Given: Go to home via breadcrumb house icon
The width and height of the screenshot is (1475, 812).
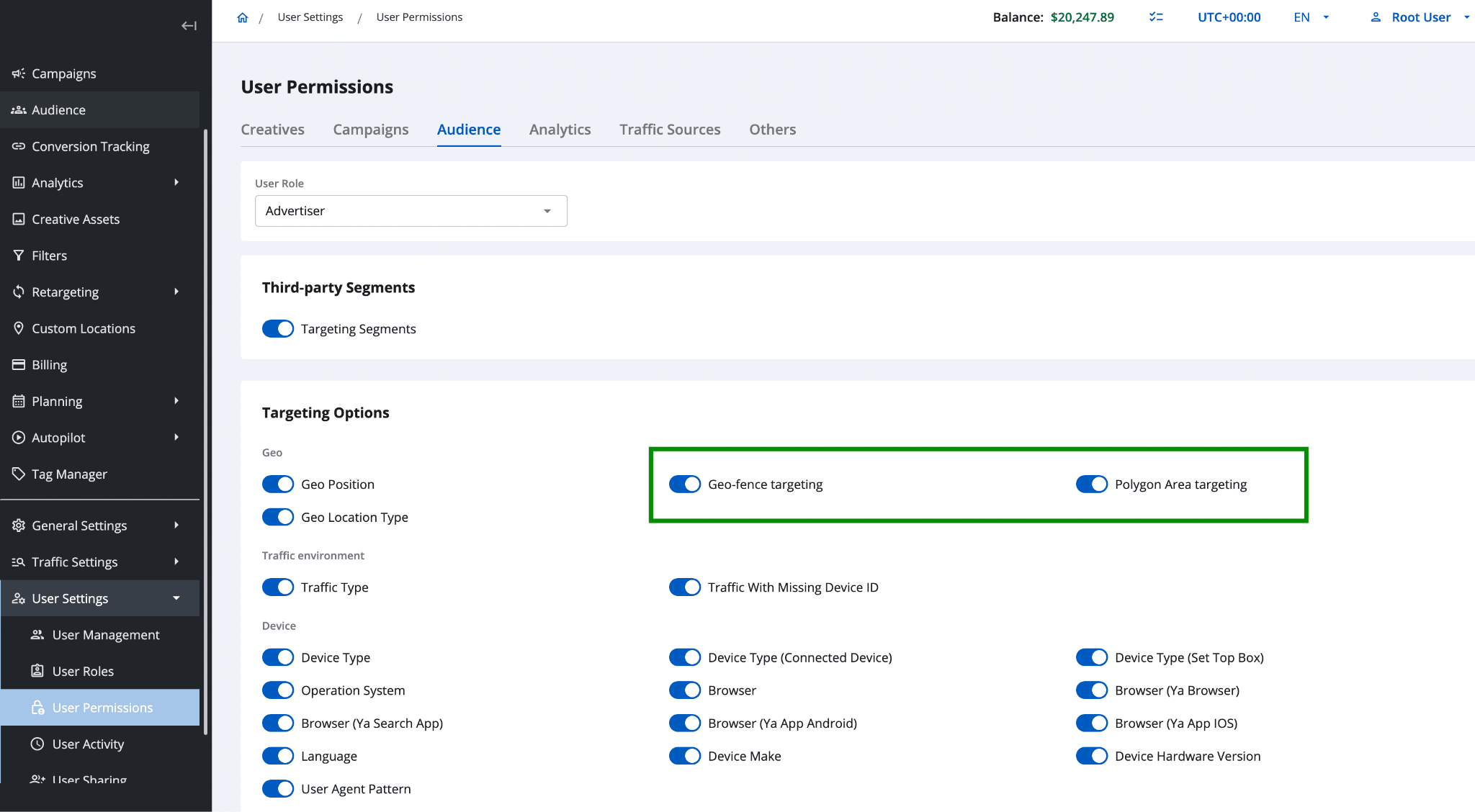Looking at the screenshot, I should click(x=243, y=17).
